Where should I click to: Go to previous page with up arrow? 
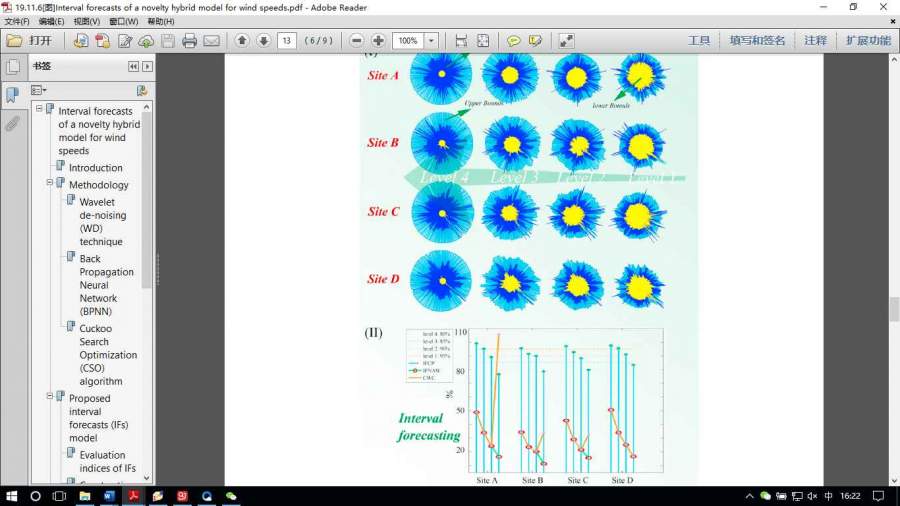[242, 41]
